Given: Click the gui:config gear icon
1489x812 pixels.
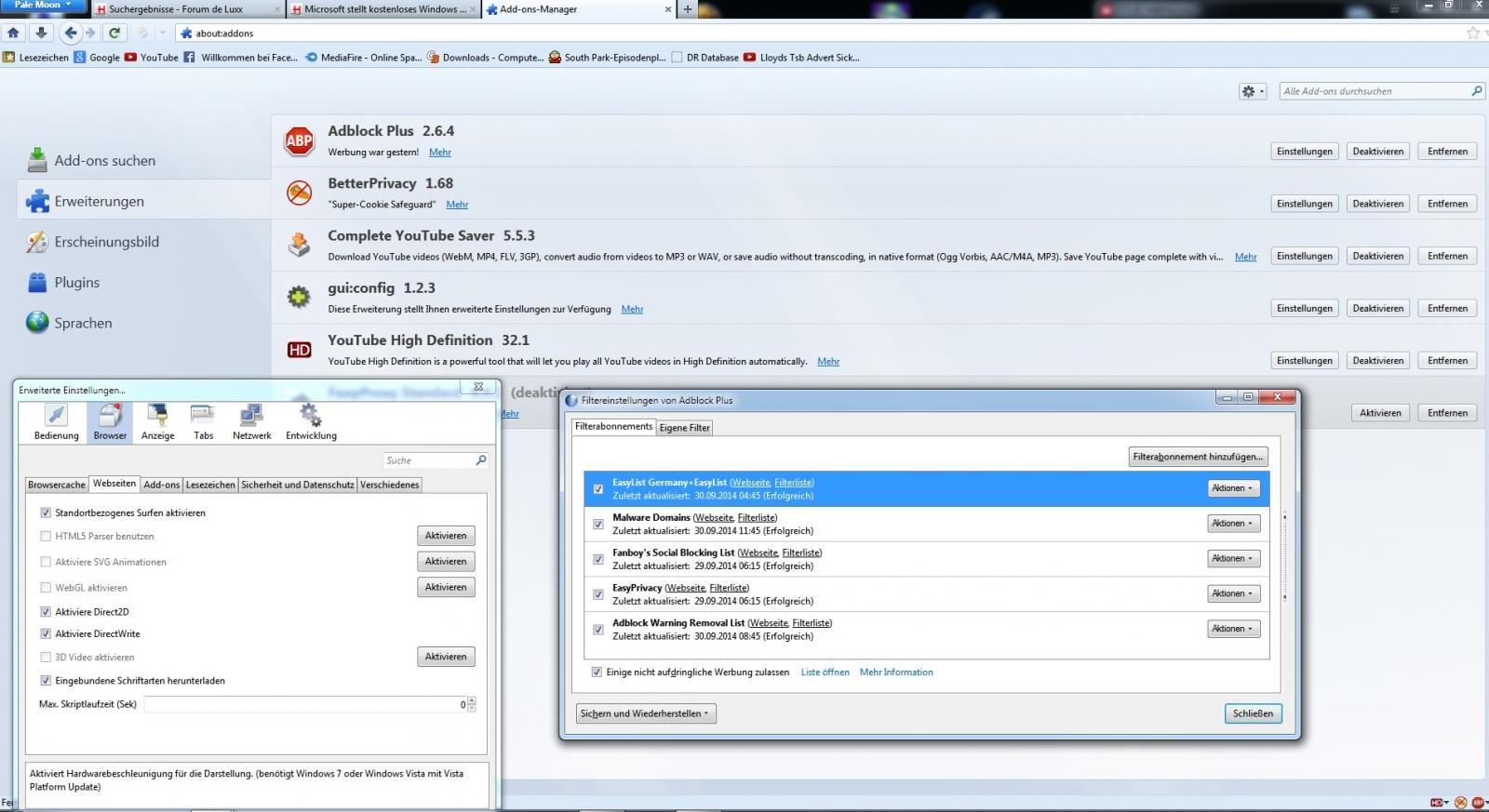Looking at the screenshot, I should point(299,297).
